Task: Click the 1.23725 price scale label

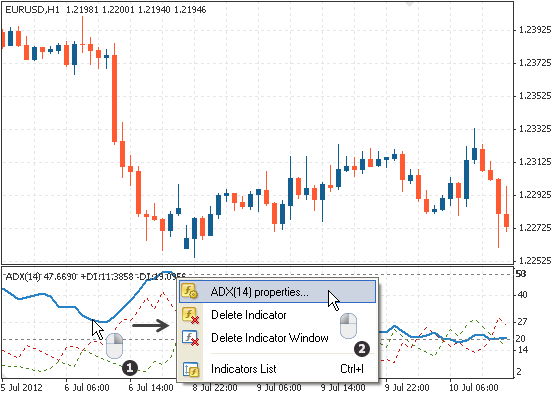Action: [535, 63]
